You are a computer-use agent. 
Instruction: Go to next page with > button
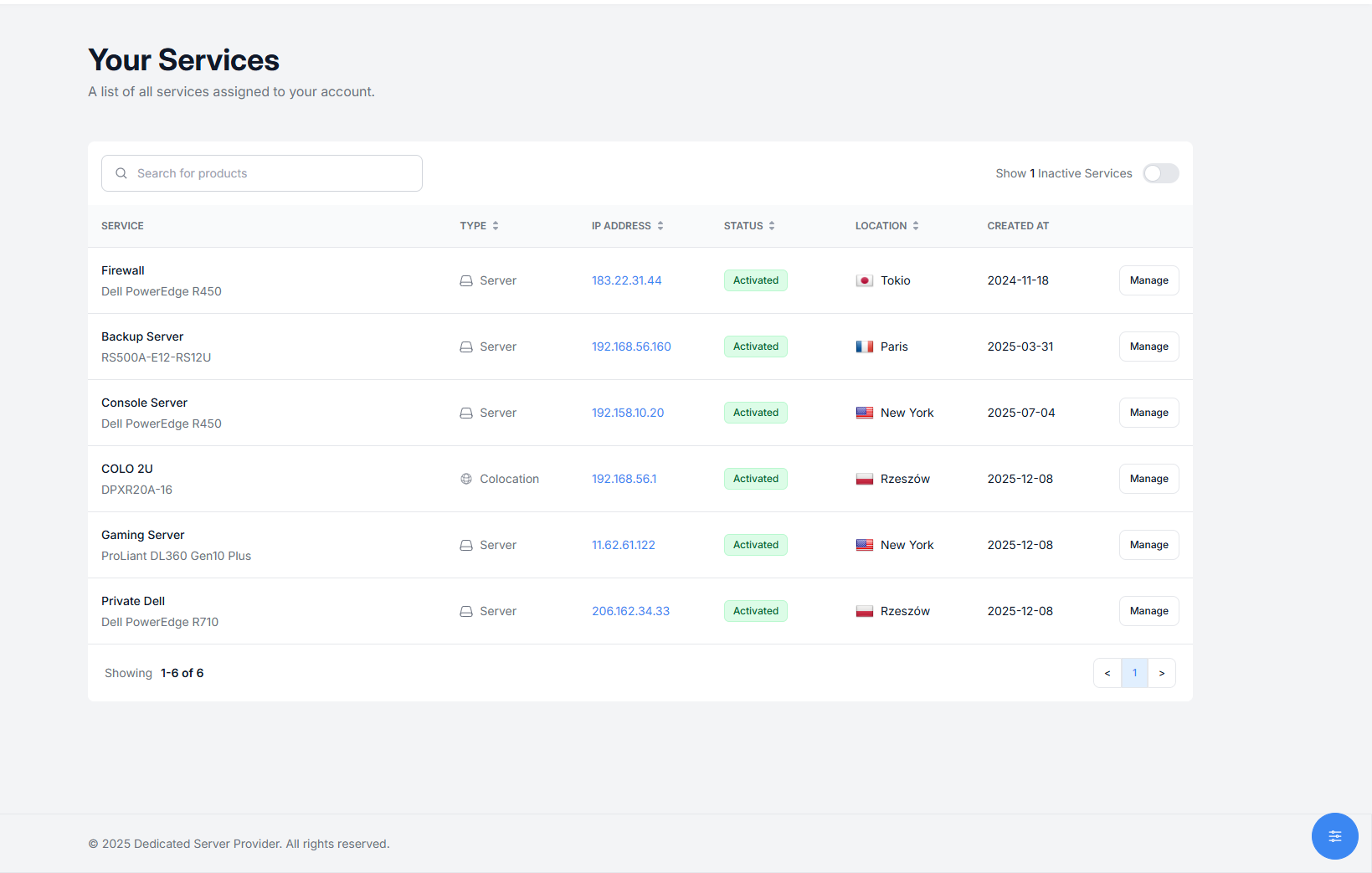[1162, 673]
